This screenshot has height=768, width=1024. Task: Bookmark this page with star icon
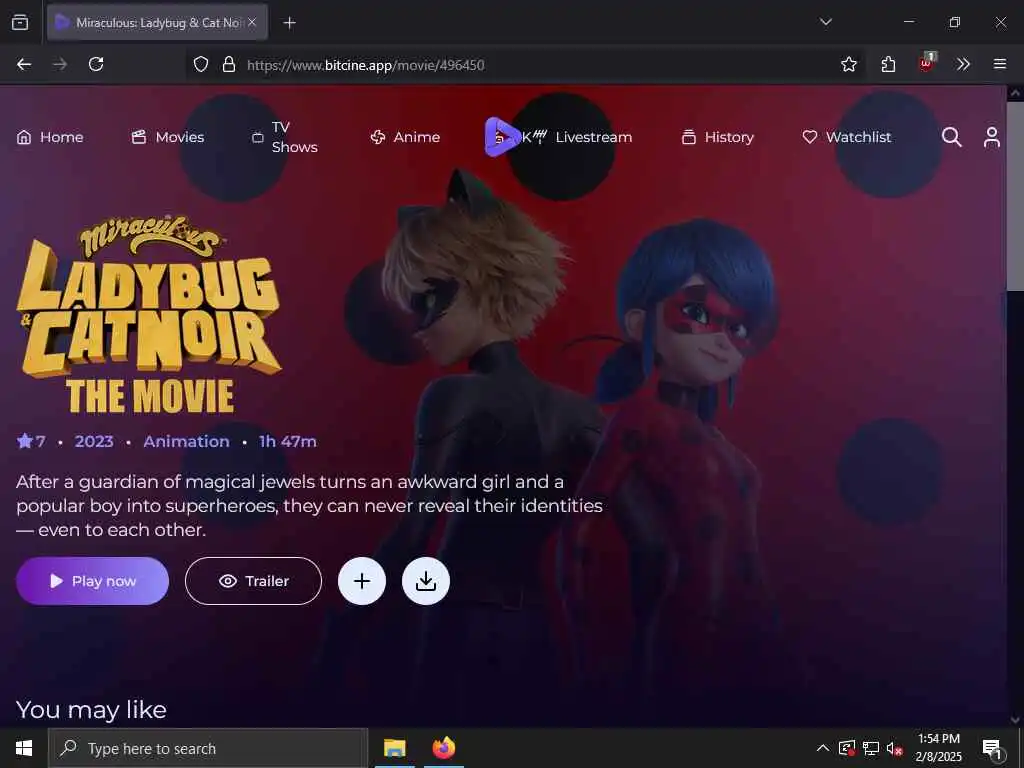[849, 64]
